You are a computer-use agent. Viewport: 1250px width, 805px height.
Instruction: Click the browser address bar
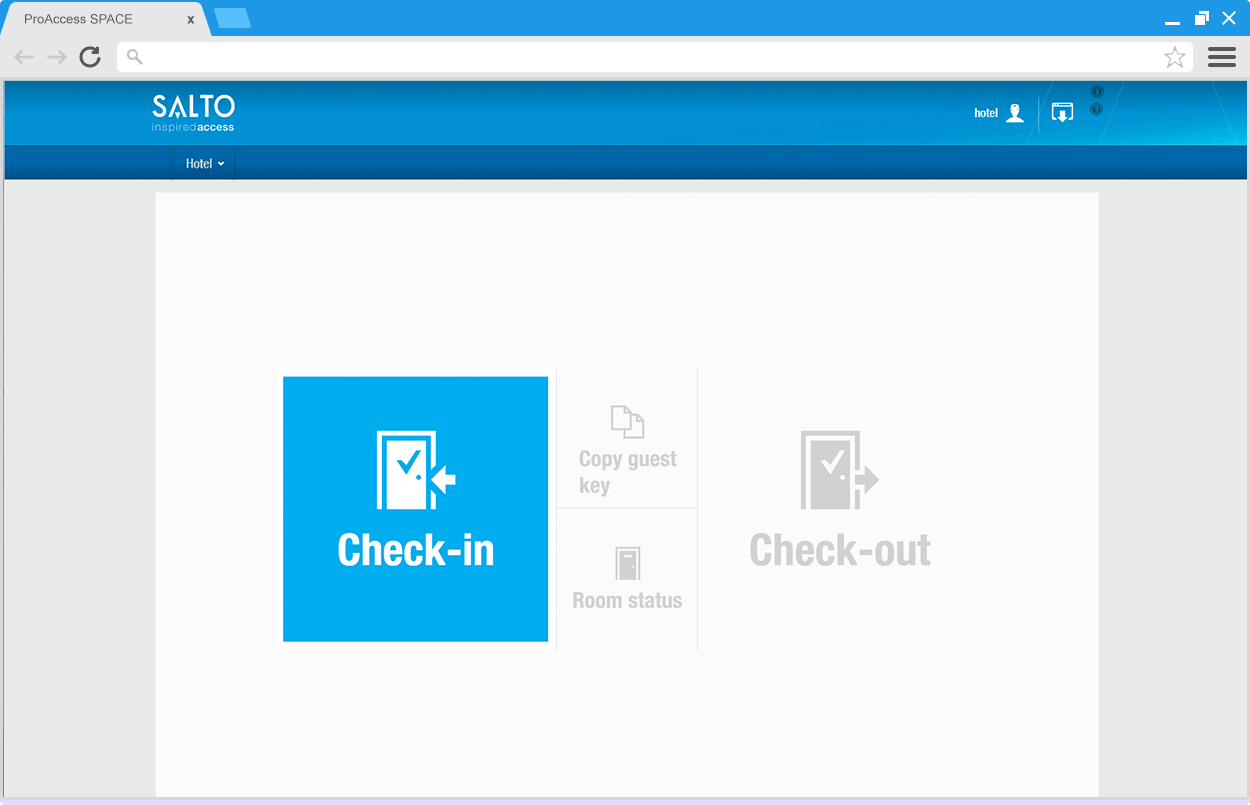(x=640, y=57)
